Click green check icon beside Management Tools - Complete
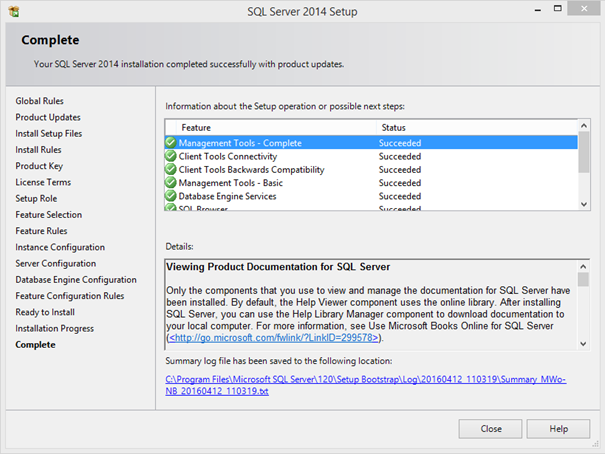The height and width of the screenshot is (454, 605). [x=171, y=142]
